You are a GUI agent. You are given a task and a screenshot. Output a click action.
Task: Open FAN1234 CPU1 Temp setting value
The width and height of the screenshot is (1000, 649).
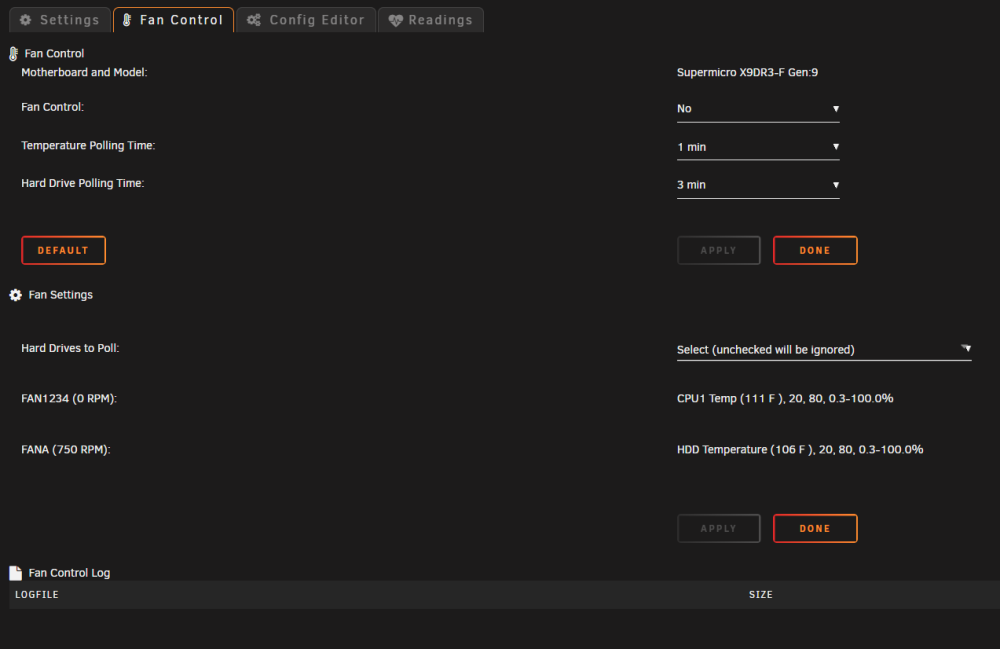click(785, 398)
